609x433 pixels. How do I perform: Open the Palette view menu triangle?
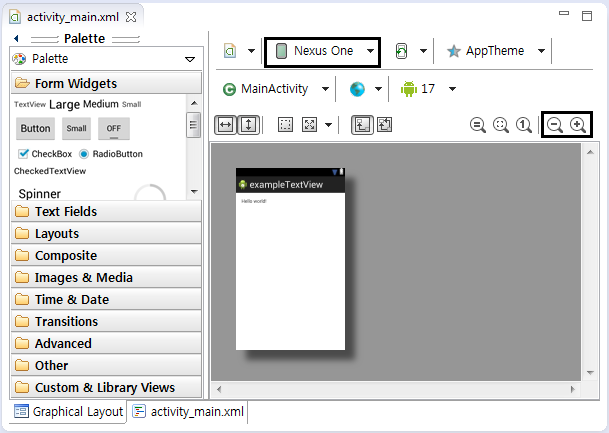pyautogui.click(x=190, y=59)
